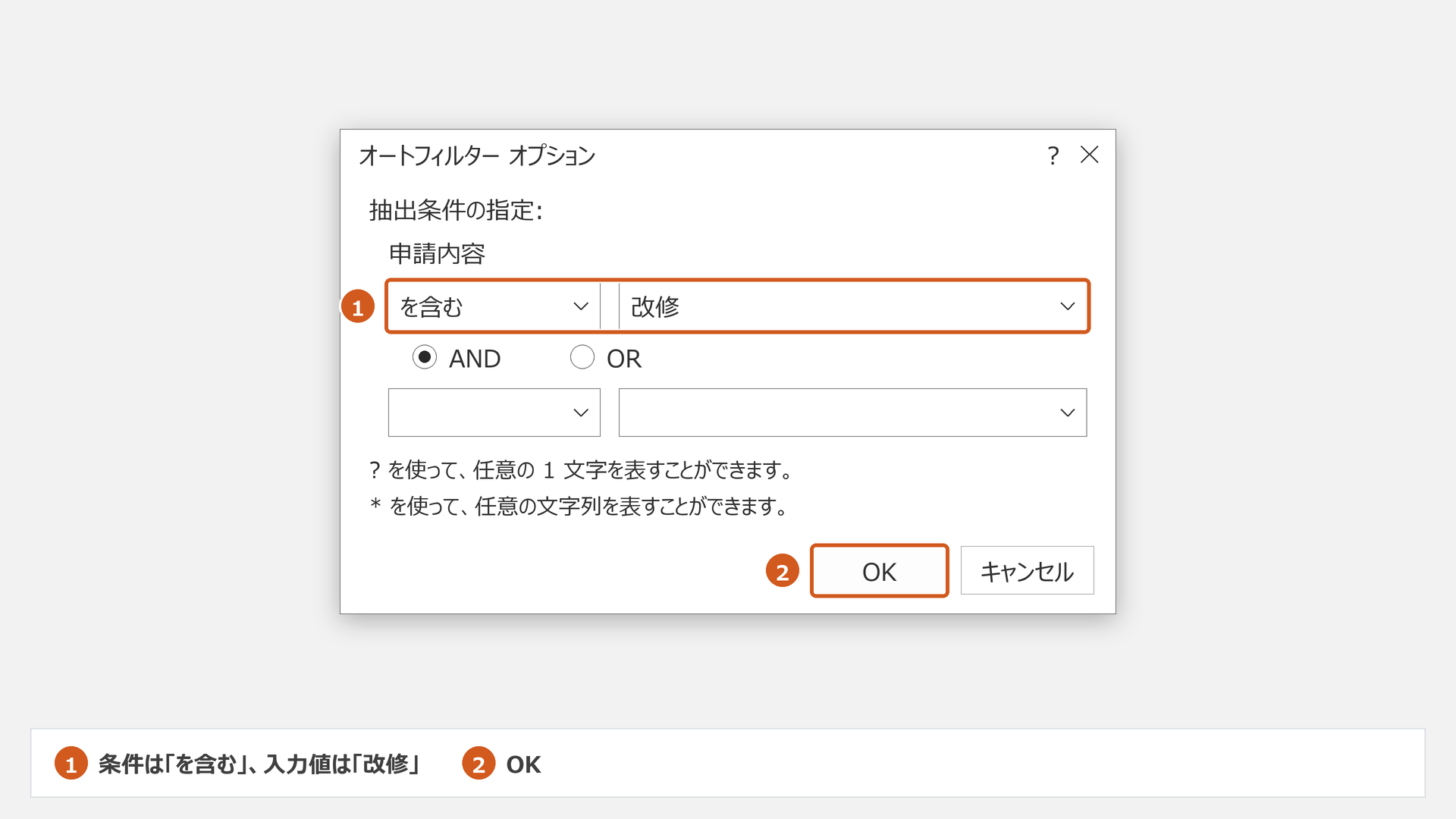Open the 「を含む」 condition dropdown
Image resolution: width=1456 pixels, height=819 pixels.
point(494,306)
